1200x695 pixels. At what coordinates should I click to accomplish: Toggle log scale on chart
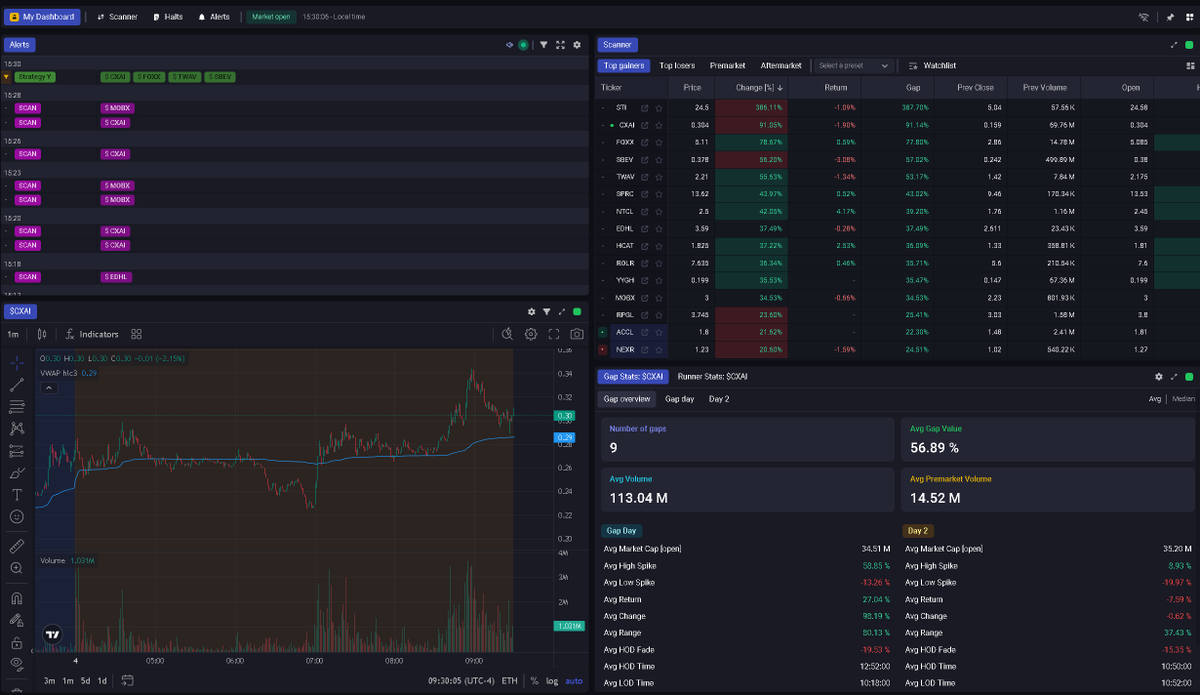[x=552, y=681]
